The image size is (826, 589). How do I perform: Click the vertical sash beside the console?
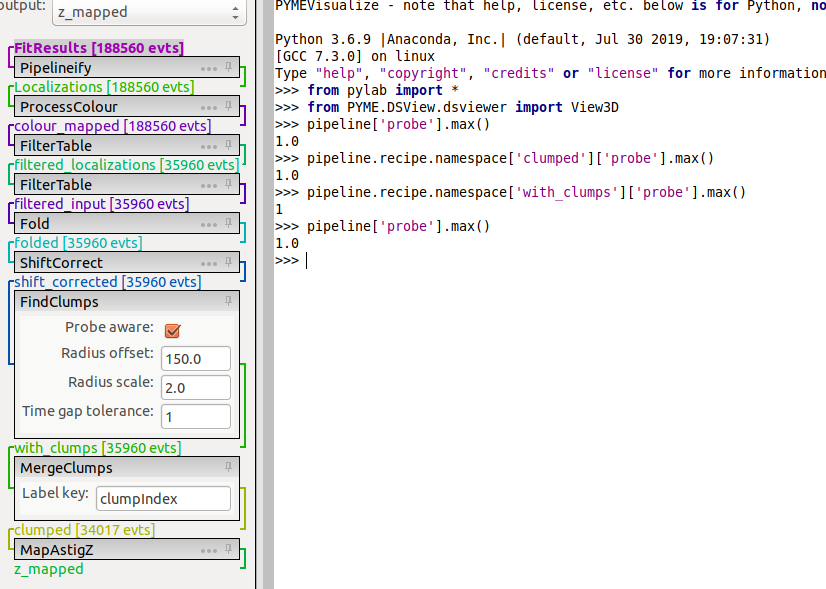[268, 294]
